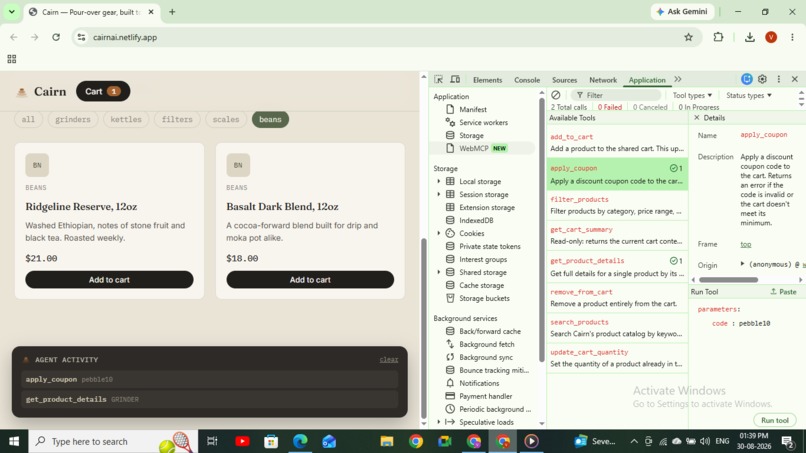Image resolution: width=806 pixels, height=453 pixels.
Task: Switch to the Elements tab
Action: point(487,80)
